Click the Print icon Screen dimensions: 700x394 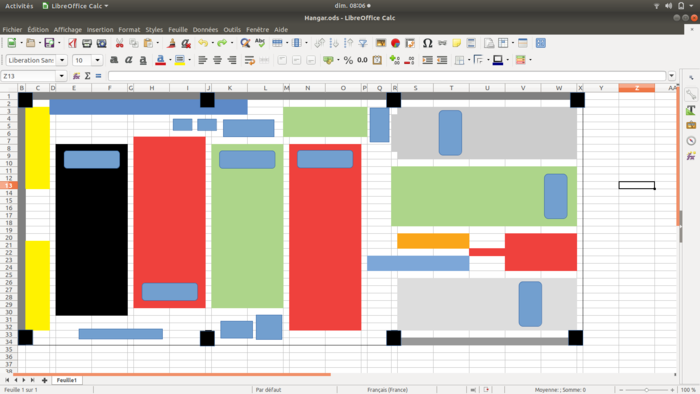(87, 43)
